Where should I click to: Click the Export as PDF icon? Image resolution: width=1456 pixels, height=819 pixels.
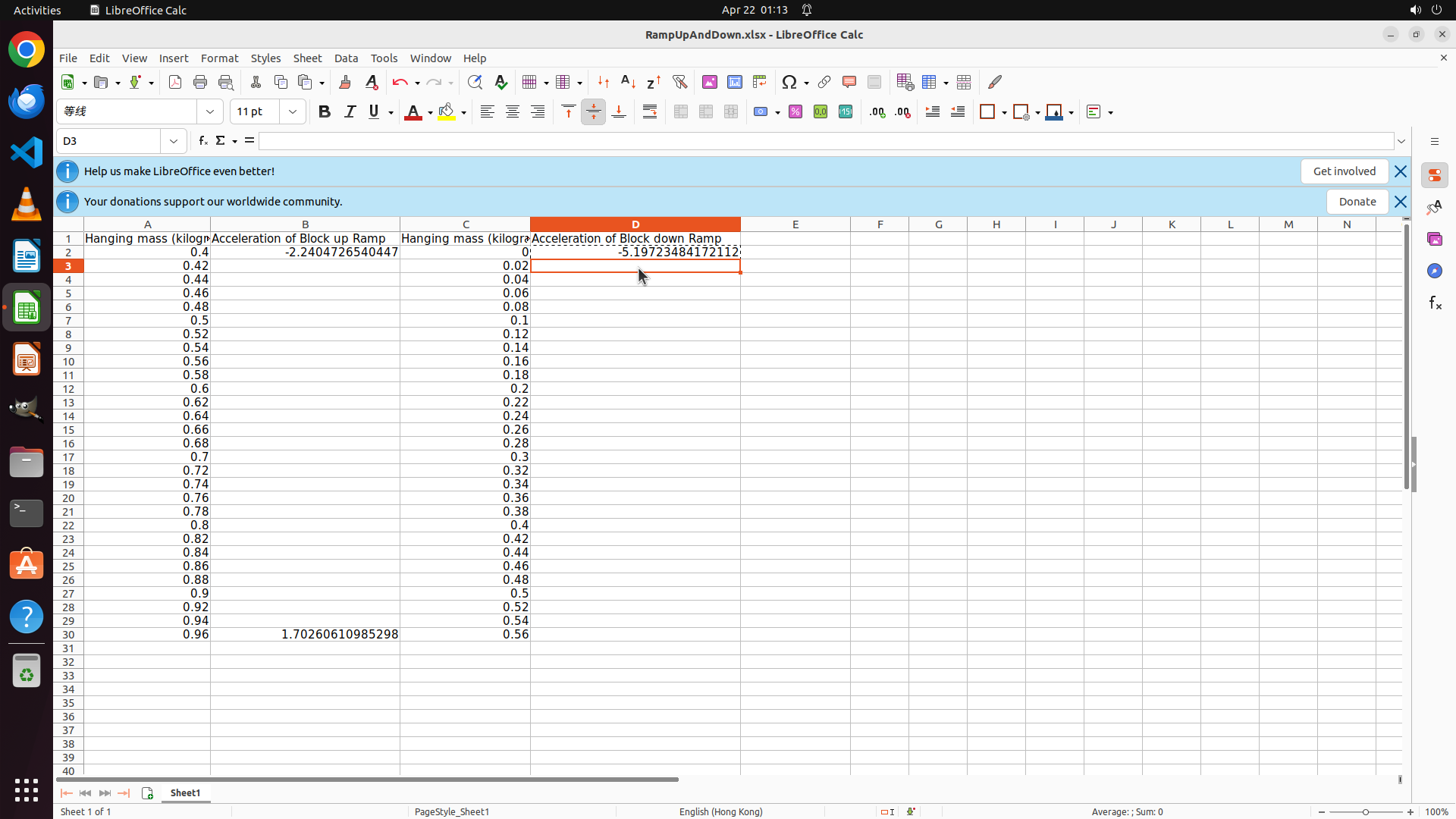[x=175, y=83]
